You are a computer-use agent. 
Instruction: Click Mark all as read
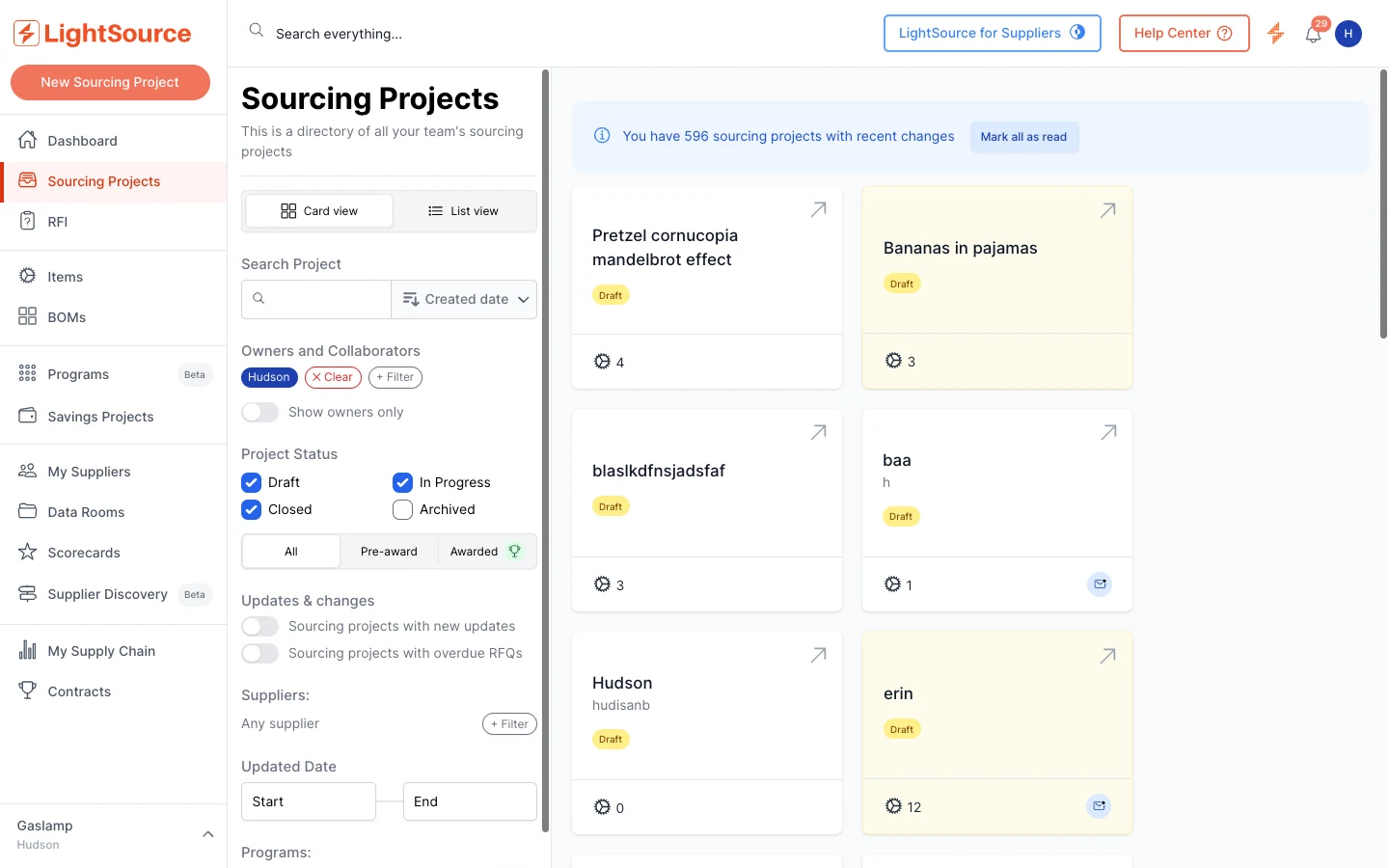point(1023,137)
